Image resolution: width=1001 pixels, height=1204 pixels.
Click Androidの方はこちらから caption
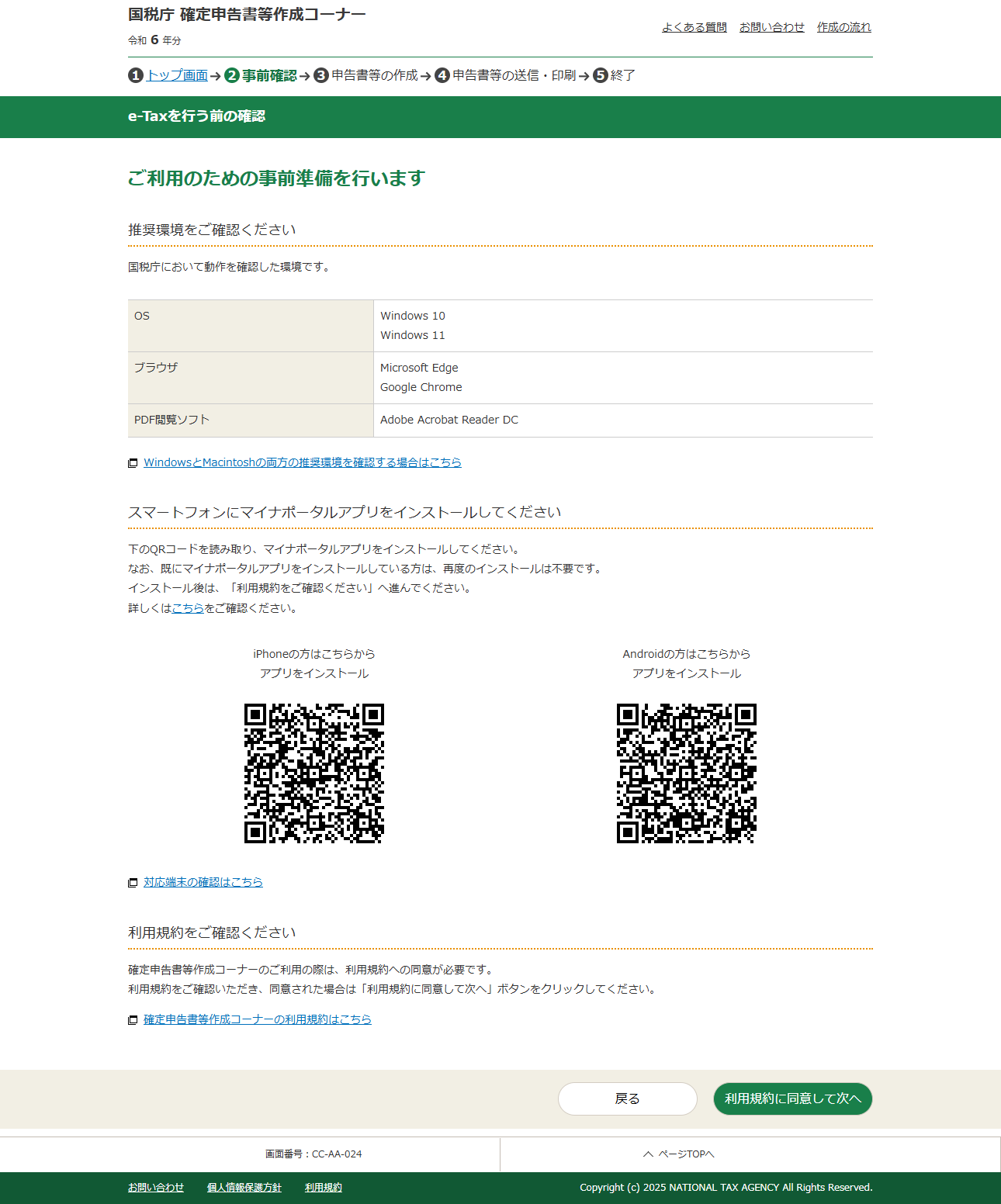tap(687, 654)
